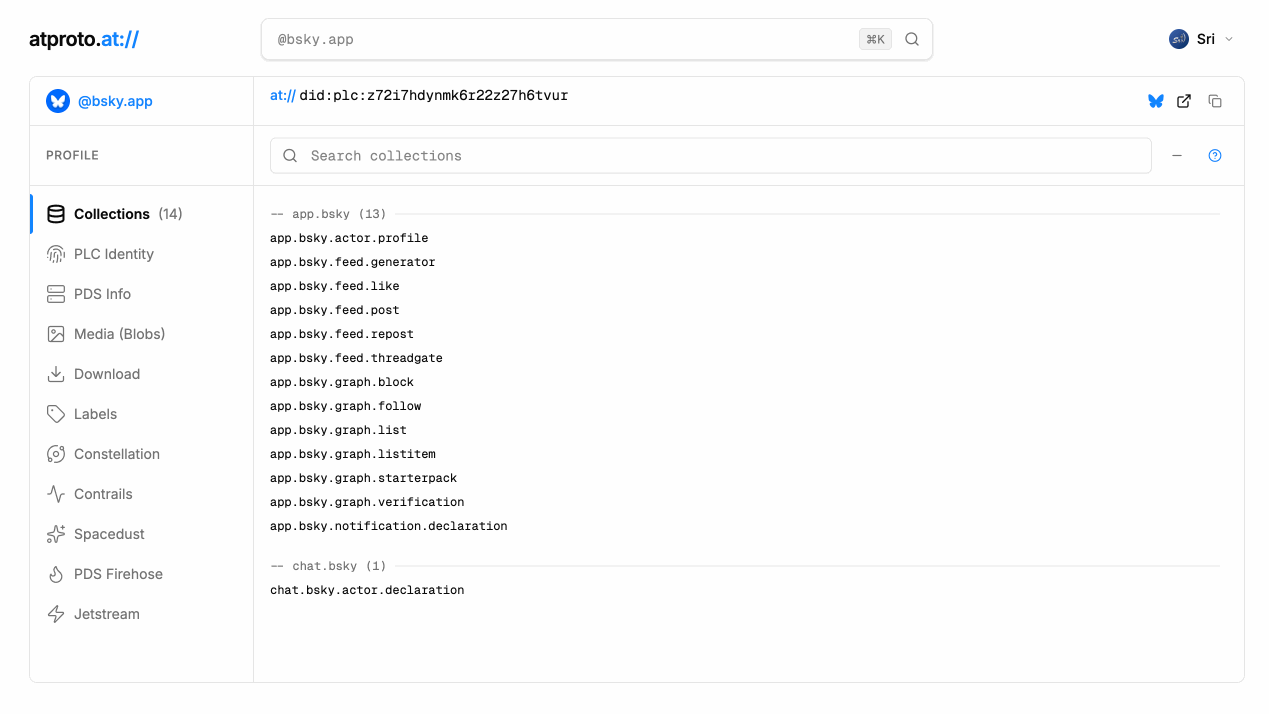The height and width of the screenshot is (714, 1269).
Task: Switch to Media (Blobs) section
Action: click(x=119, y=334)
